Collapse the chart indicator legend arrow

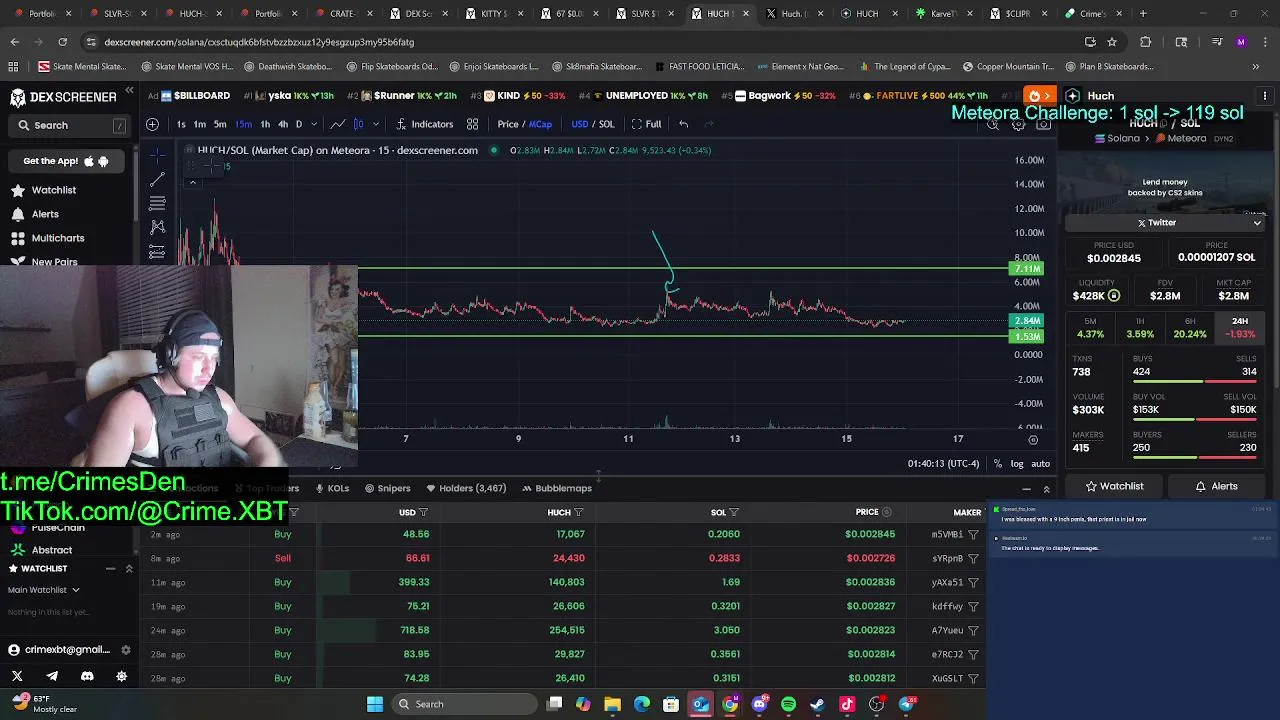click(x=192, y=182)
